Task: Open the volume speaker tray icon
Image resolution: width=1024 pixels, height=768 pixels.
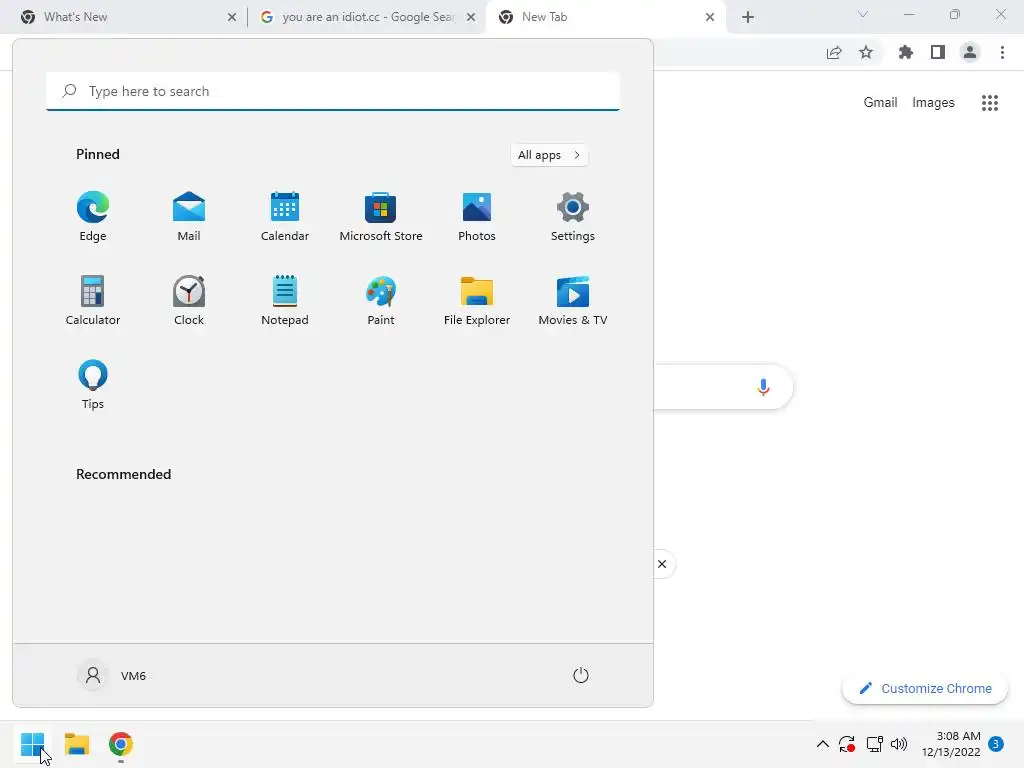Action: 899,744
